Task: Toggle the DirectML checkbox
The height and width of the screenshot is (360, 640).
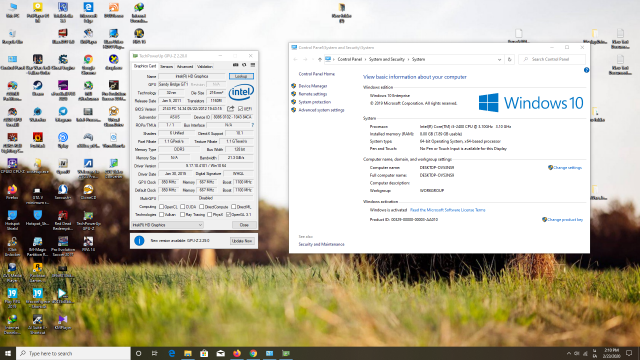Action: point(233,207)
